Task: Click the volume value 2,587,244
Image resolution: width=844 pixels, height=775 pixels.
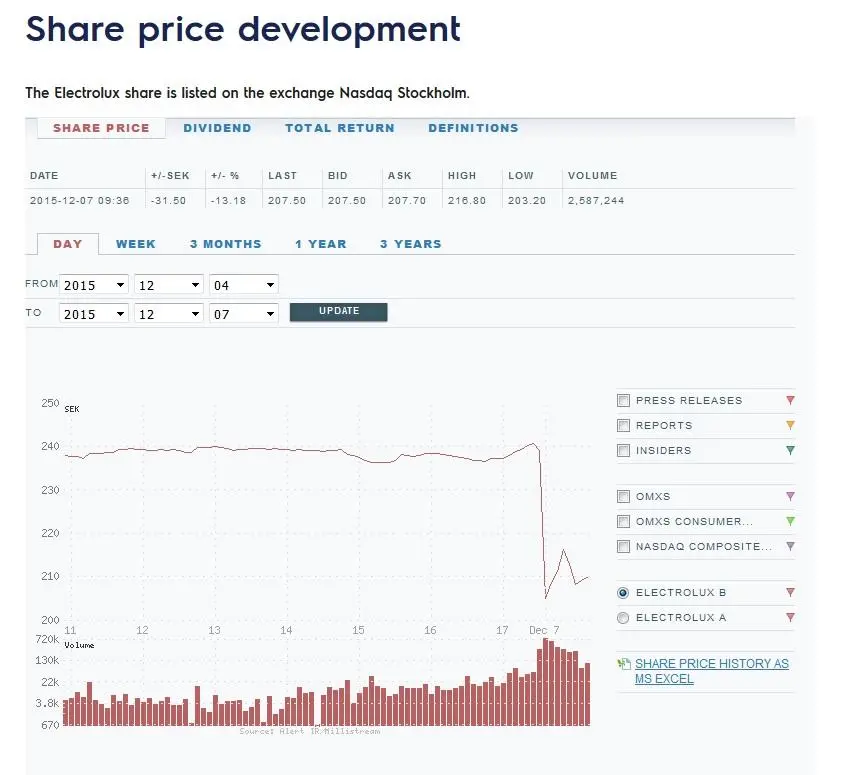Action: point(596,200)
